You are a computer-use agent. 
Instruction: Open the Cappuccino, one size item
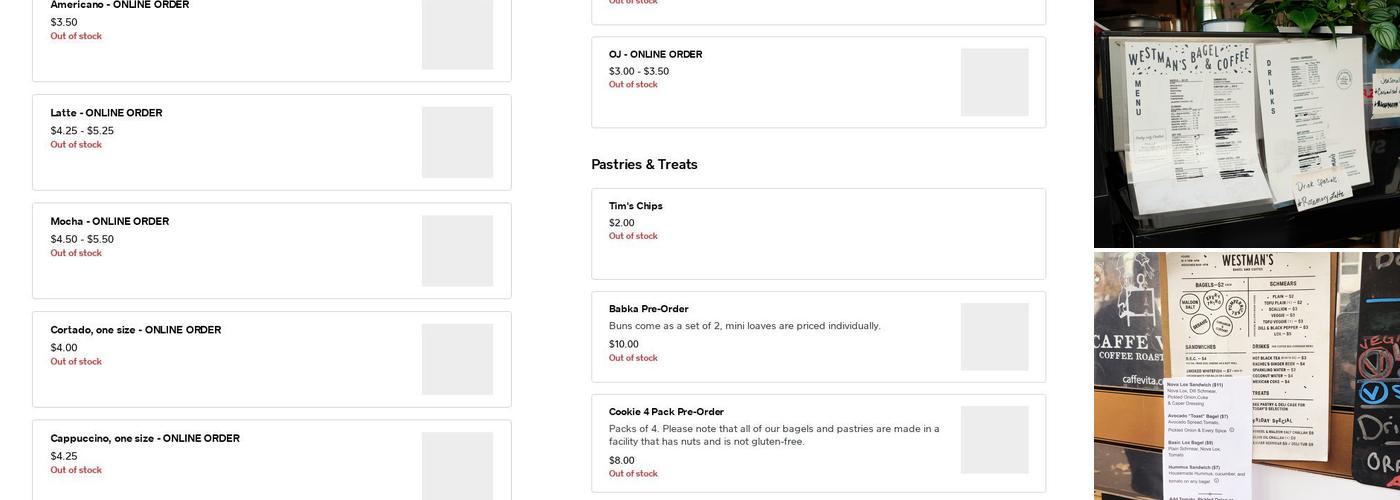click(x=144, y=438)
